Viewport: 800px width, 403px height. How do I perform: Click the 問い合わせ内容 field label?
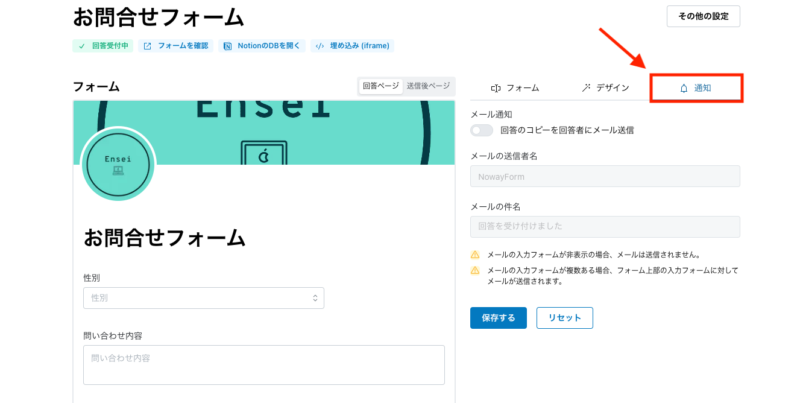[x=113, y=336]
